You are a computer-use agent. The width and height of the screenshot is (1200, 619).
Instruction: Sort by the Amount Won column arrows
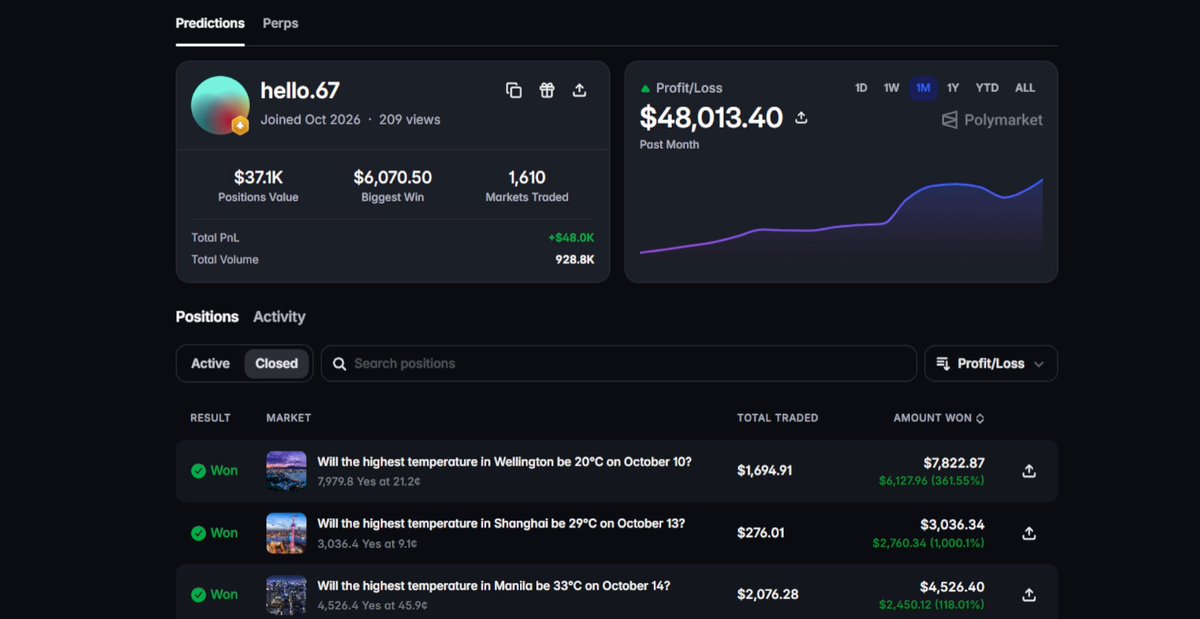click(x=980, y=418)
